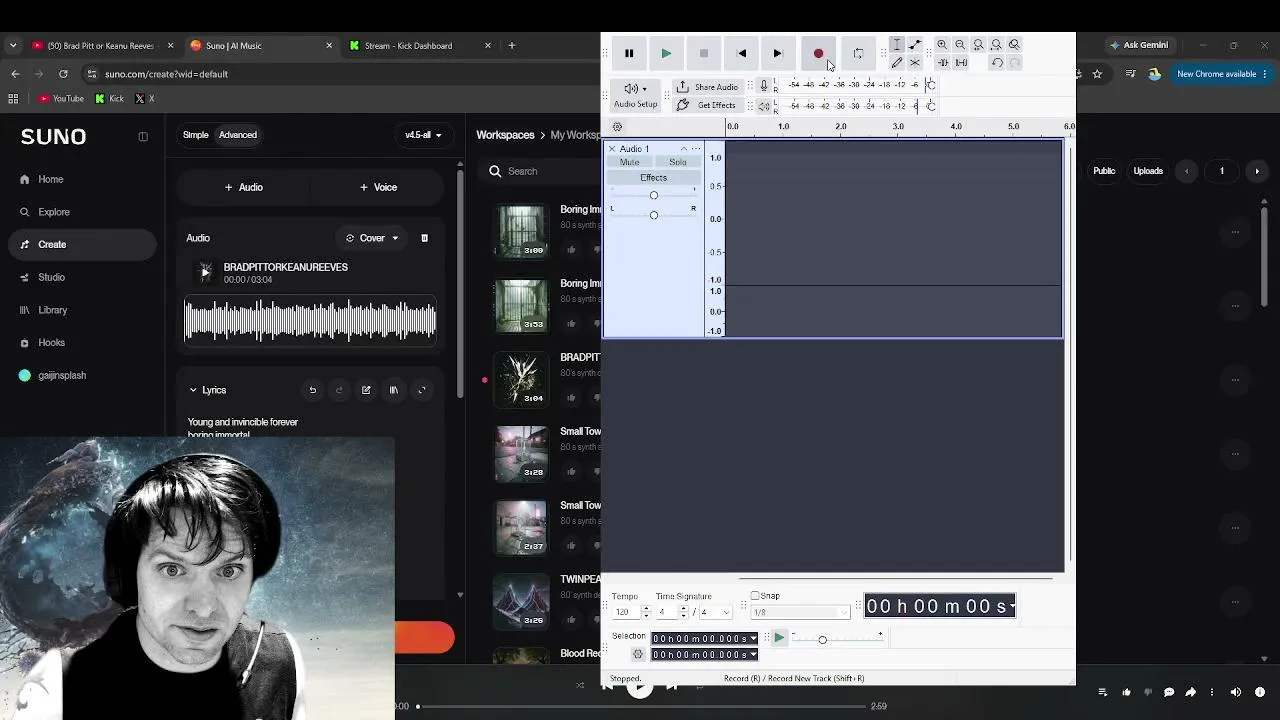Screen dimensions: 1280x720
Task: Open the Kick bookmark
Action: 109,99
